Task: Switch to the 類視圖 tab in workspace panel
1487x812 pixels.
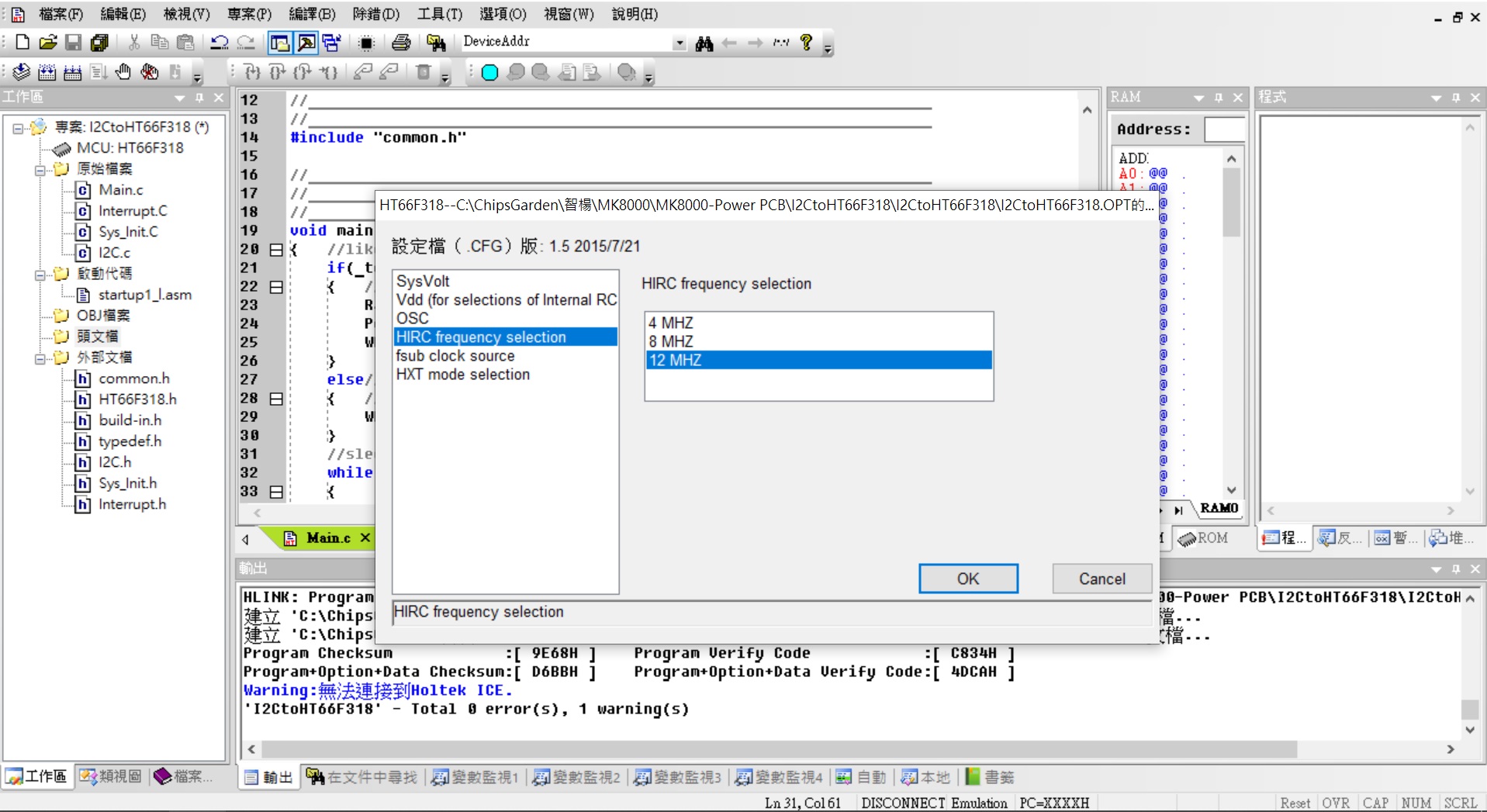Action: pos(111,776)
